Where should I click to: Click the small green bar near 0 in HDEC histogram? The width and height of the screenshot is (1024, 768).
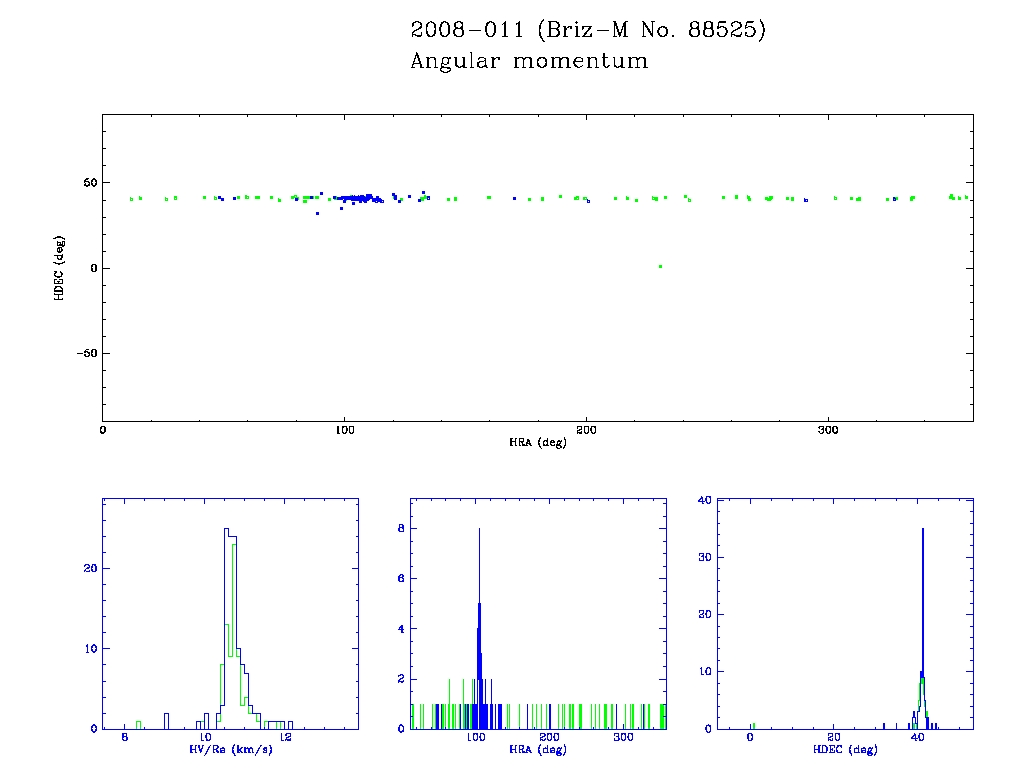pyautogui.click(x=752, y=725)
